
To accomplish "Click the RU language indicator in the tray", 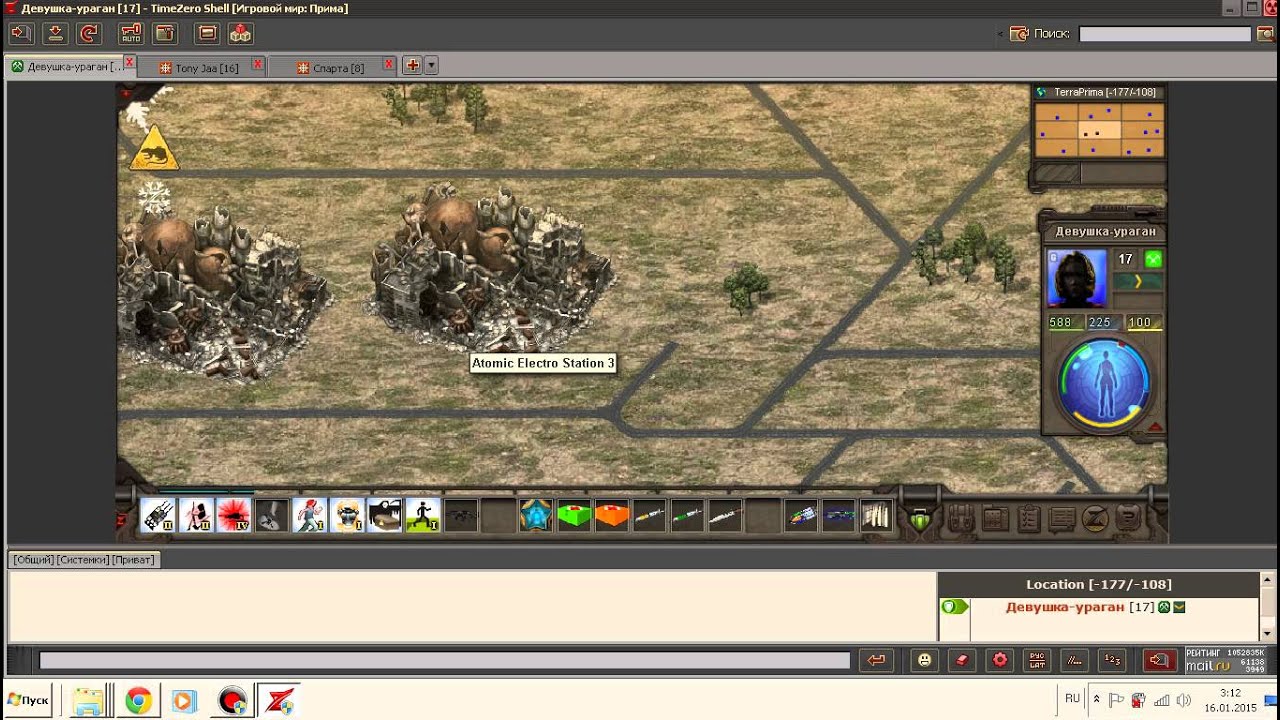I will click(1072, 699).
